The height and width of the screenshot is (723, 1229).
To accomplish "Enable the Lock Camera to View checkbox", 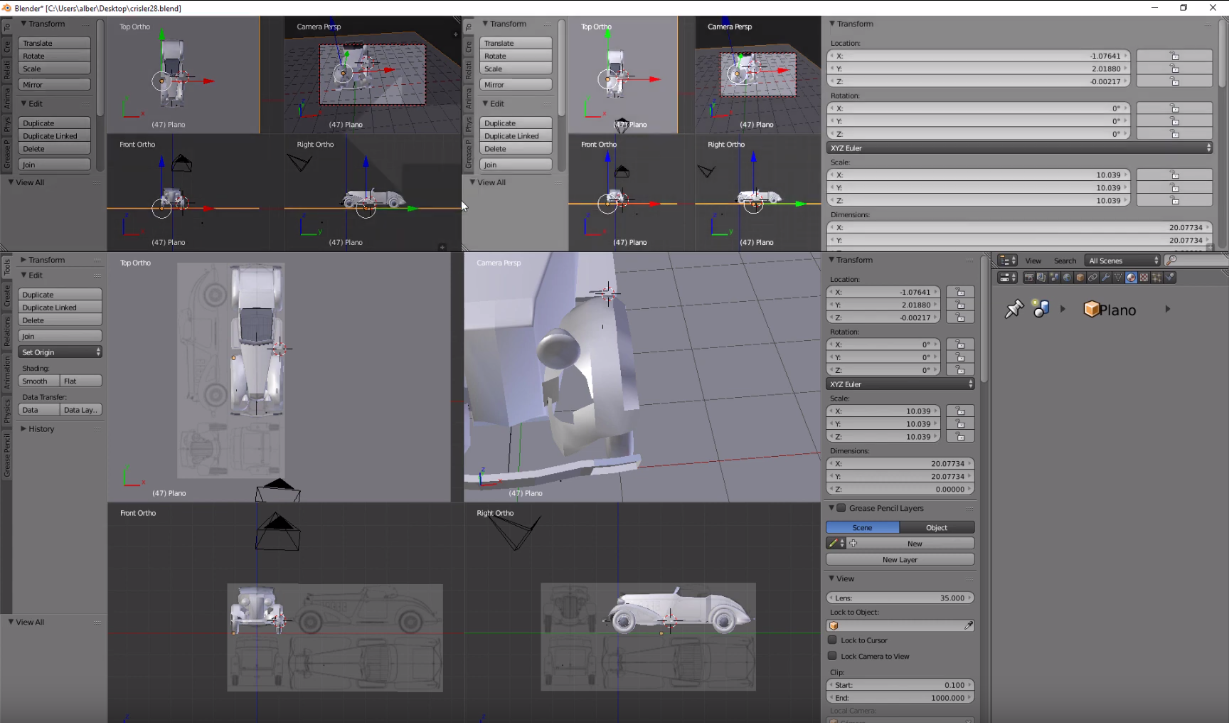I will 832,656.
